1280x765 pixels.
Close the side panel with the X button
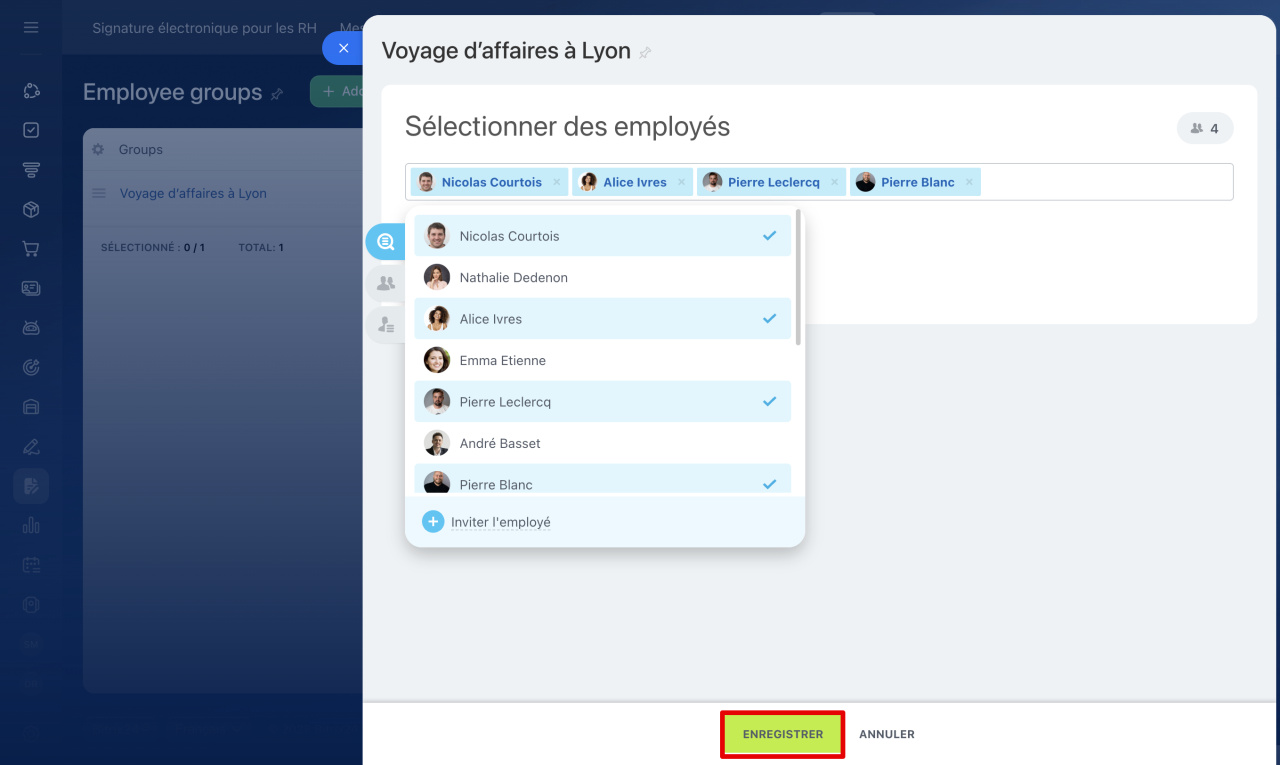343,48
